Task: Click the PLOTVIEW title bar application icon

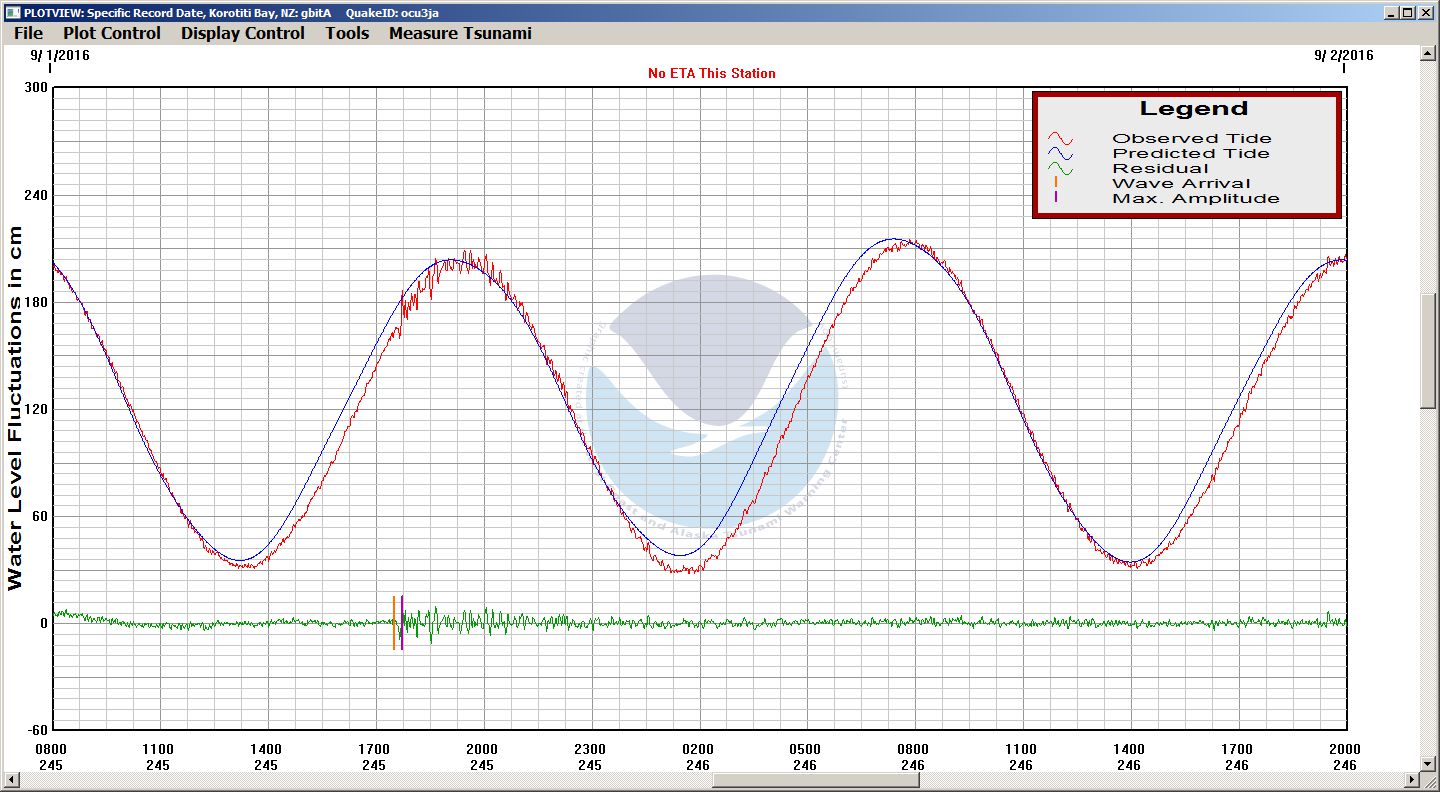Action: point(11,11)
